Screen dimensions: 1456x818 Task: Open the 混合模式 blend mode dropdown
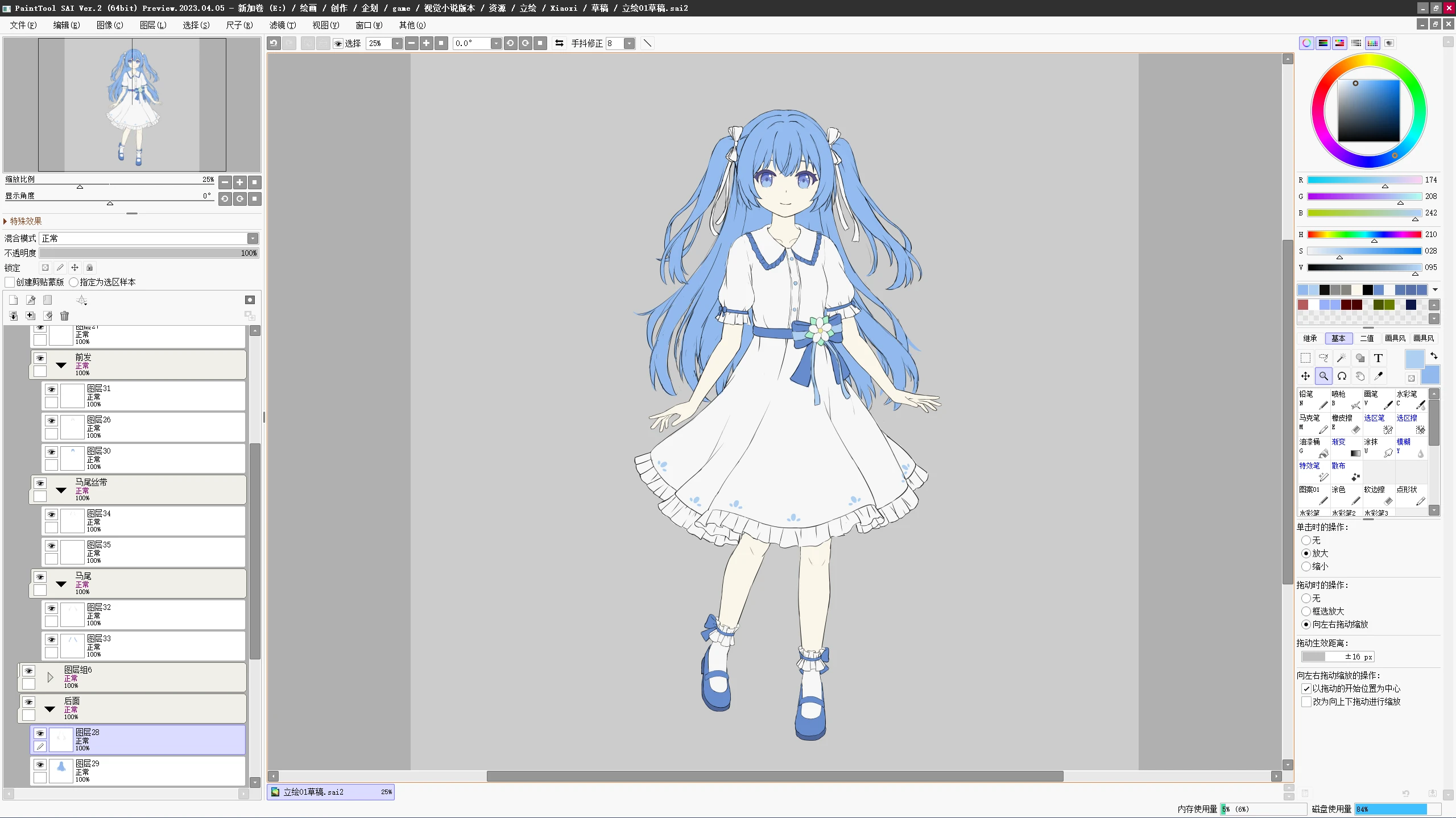point(253,239)
